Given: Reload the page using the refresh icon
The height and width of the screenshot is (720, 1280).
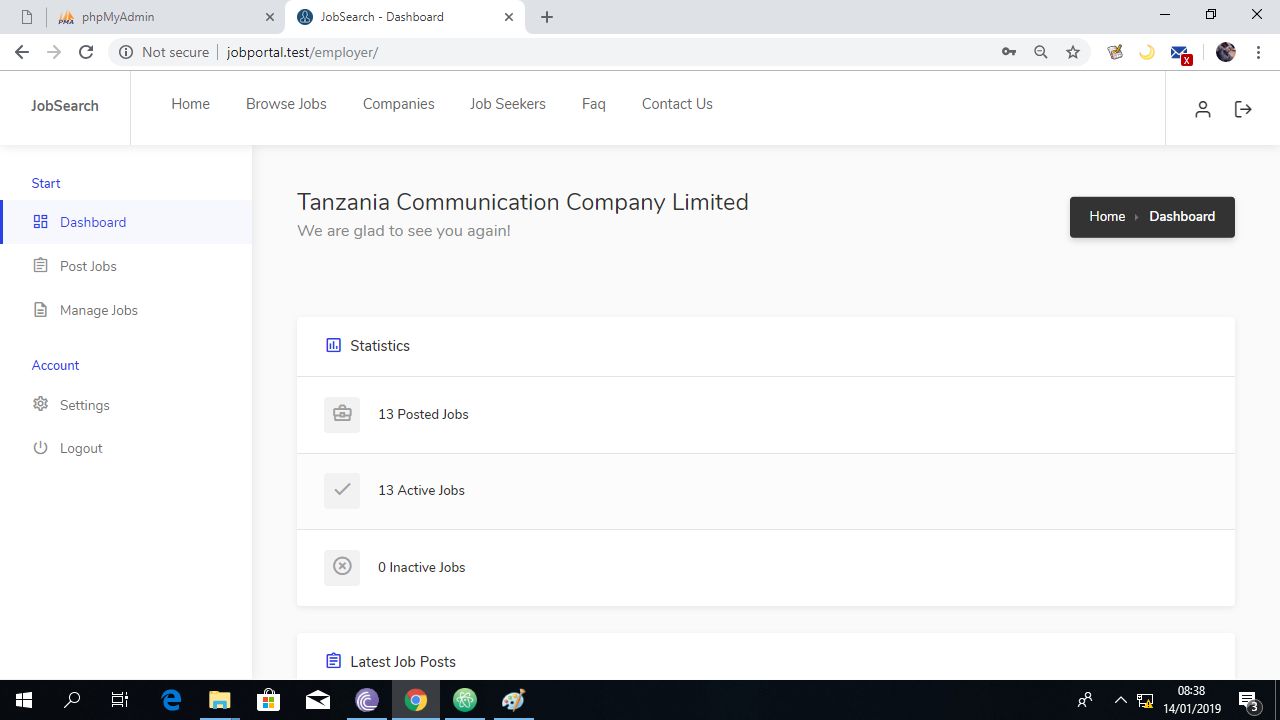Looking at the screenshot, I should coord(86,52).
